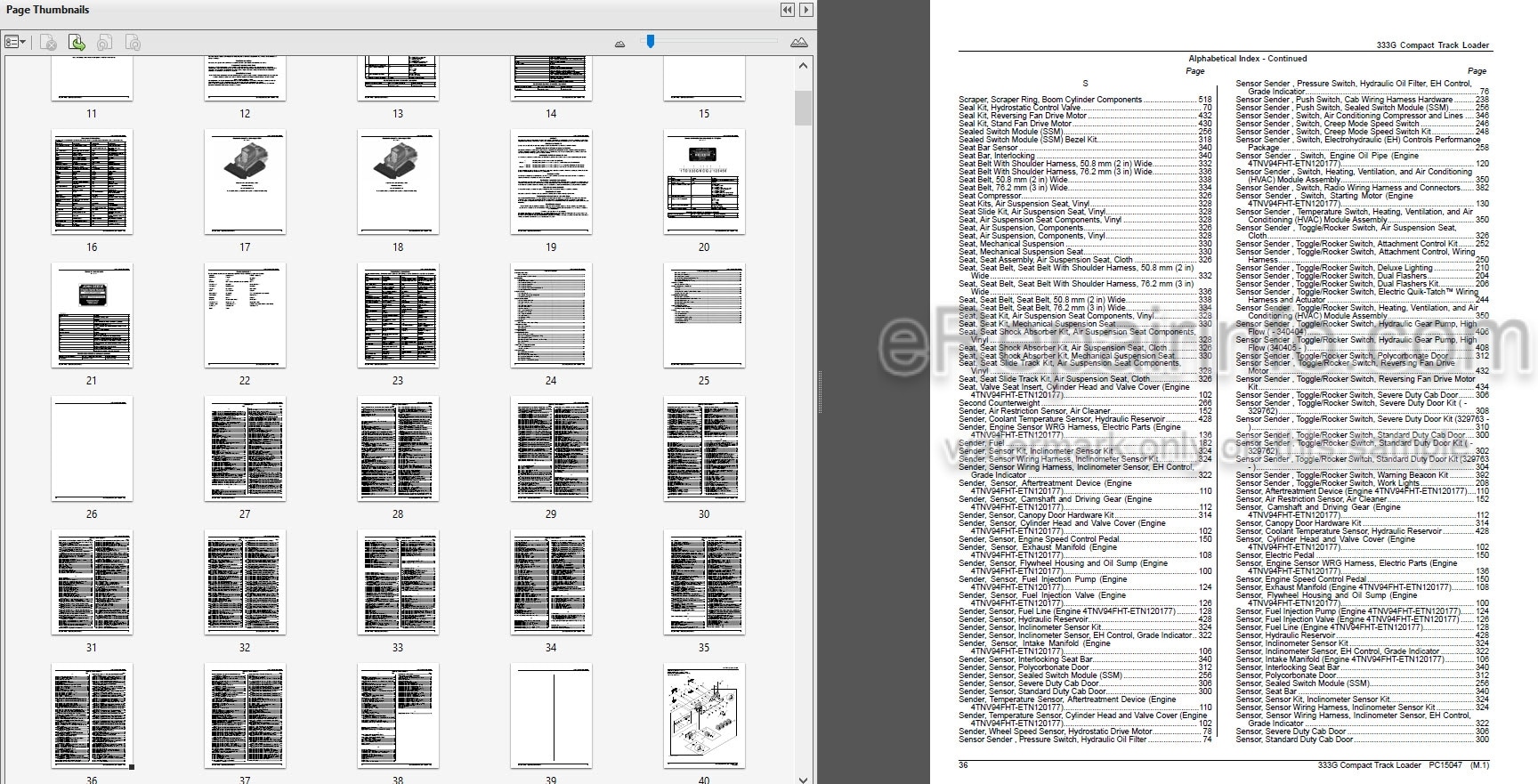Select page 23 thumbnail
The height and width of the screenshot is (784, 1538).
398,315
